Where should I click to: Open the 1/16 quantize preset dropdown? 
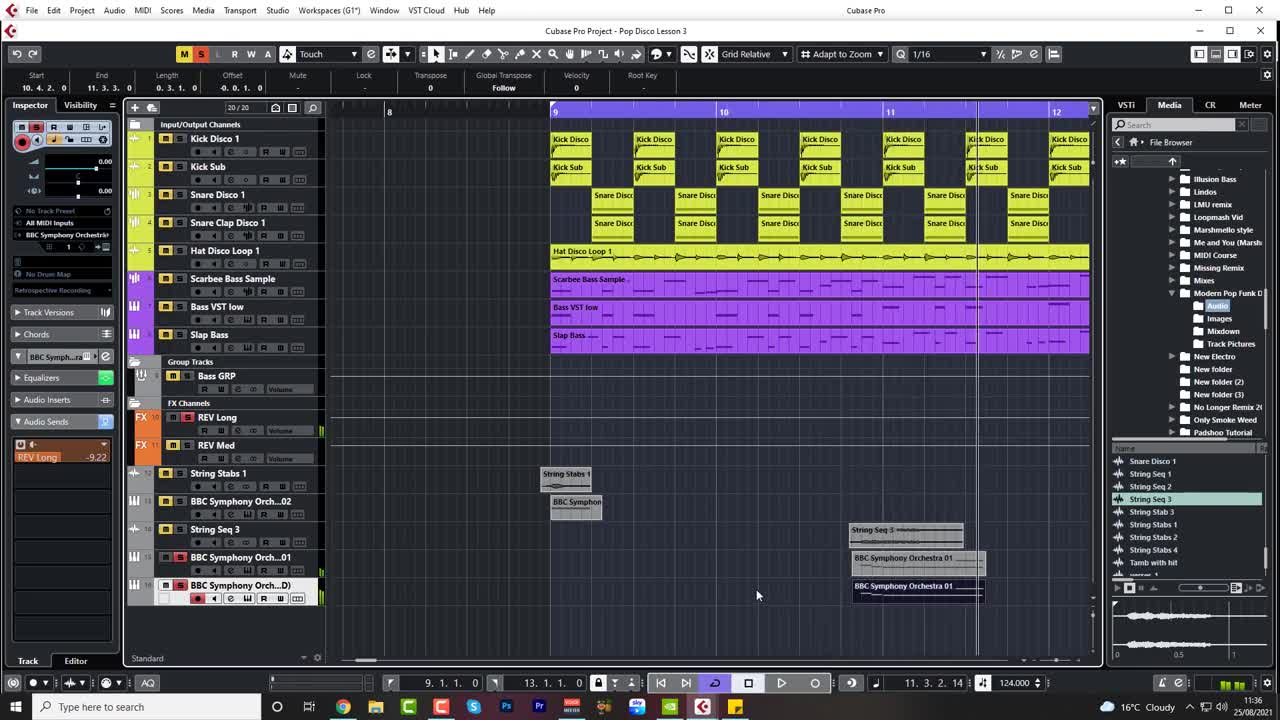(x=949, y=54)
